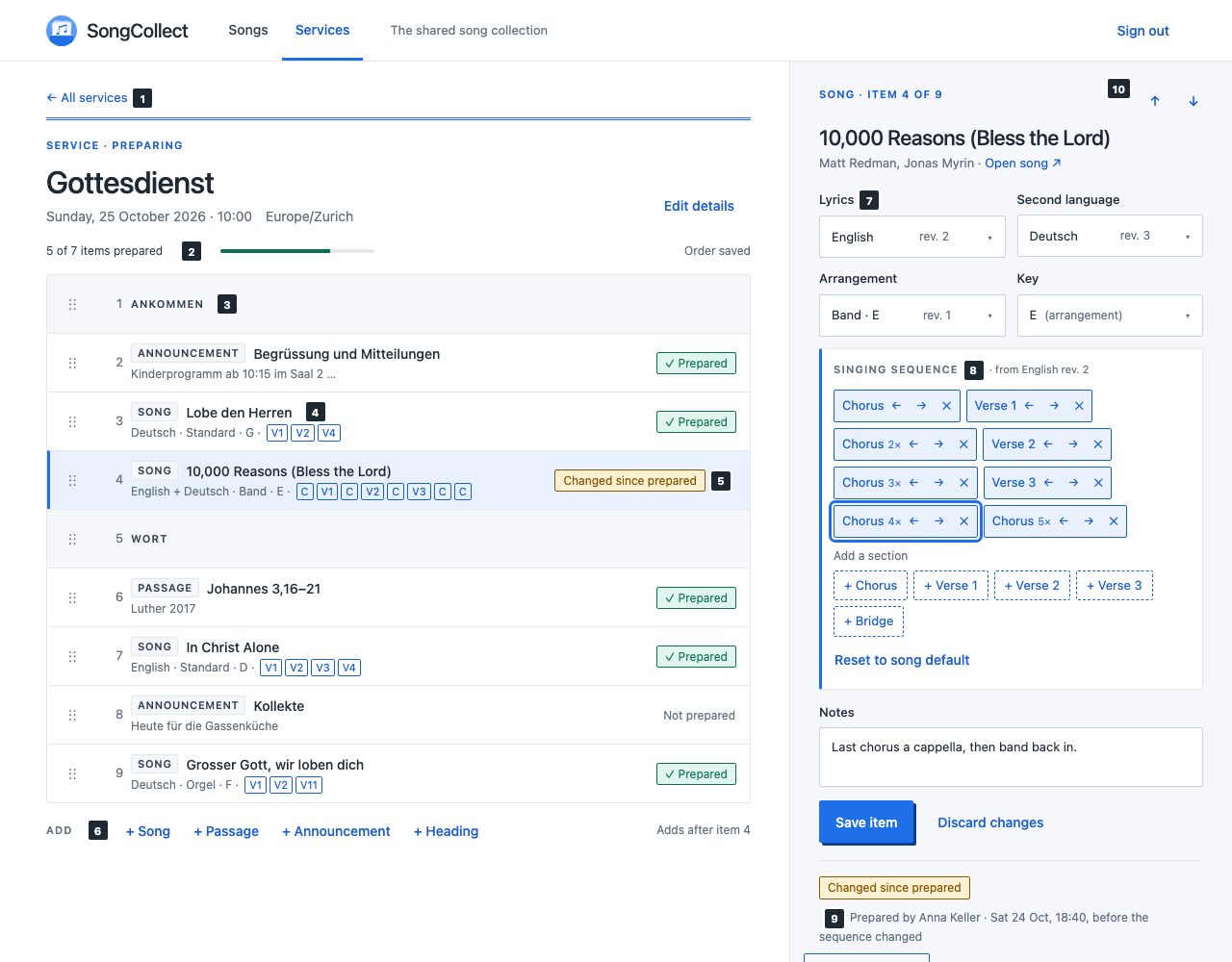
Task: Select the In Christ Alone song row
Action: coord(398,656)
